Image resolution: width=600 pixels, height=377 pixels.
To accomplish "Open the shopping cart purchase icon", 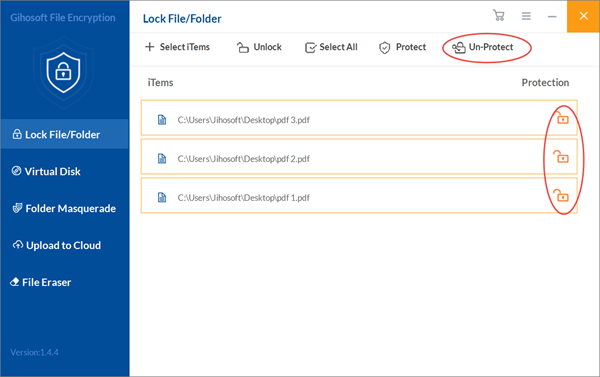I will click(x=499, y=16).
